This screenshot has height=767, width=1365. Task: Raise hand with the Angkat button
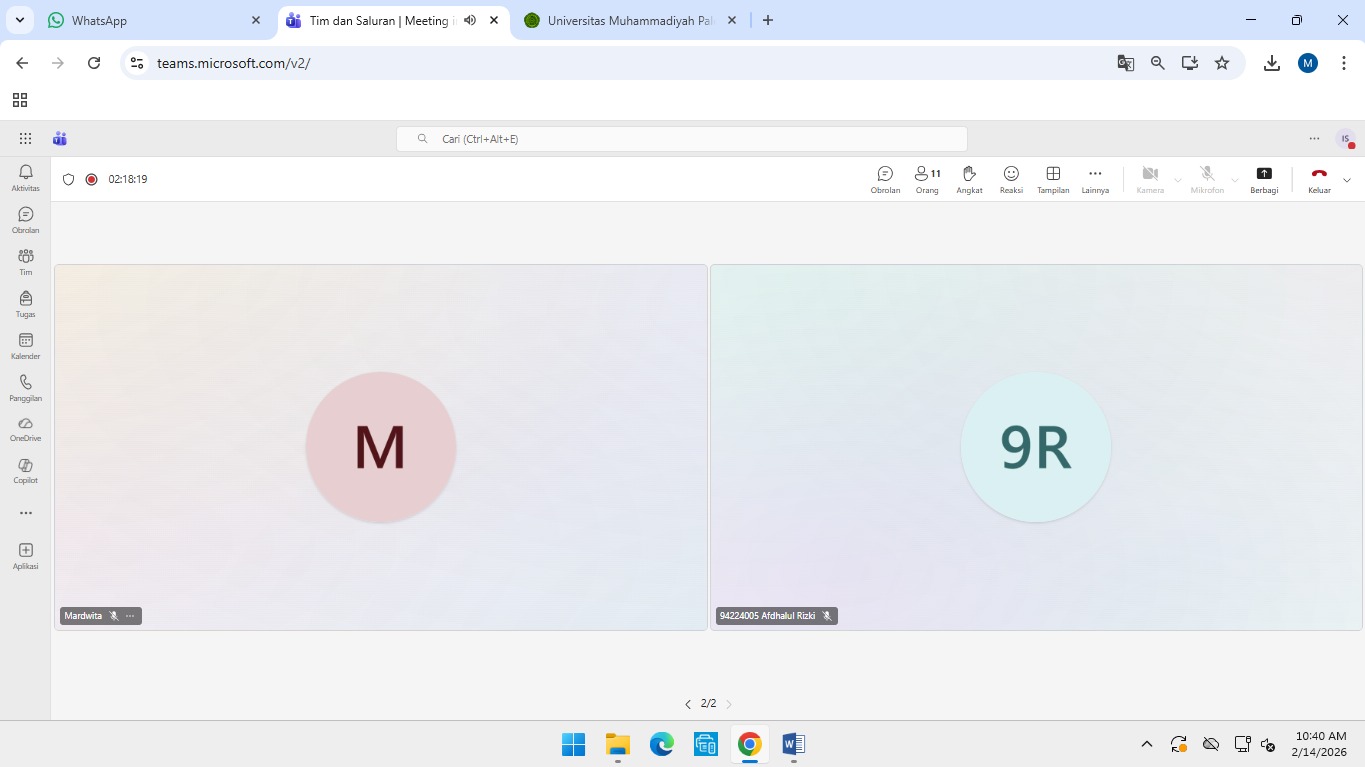tap(969, 179)
